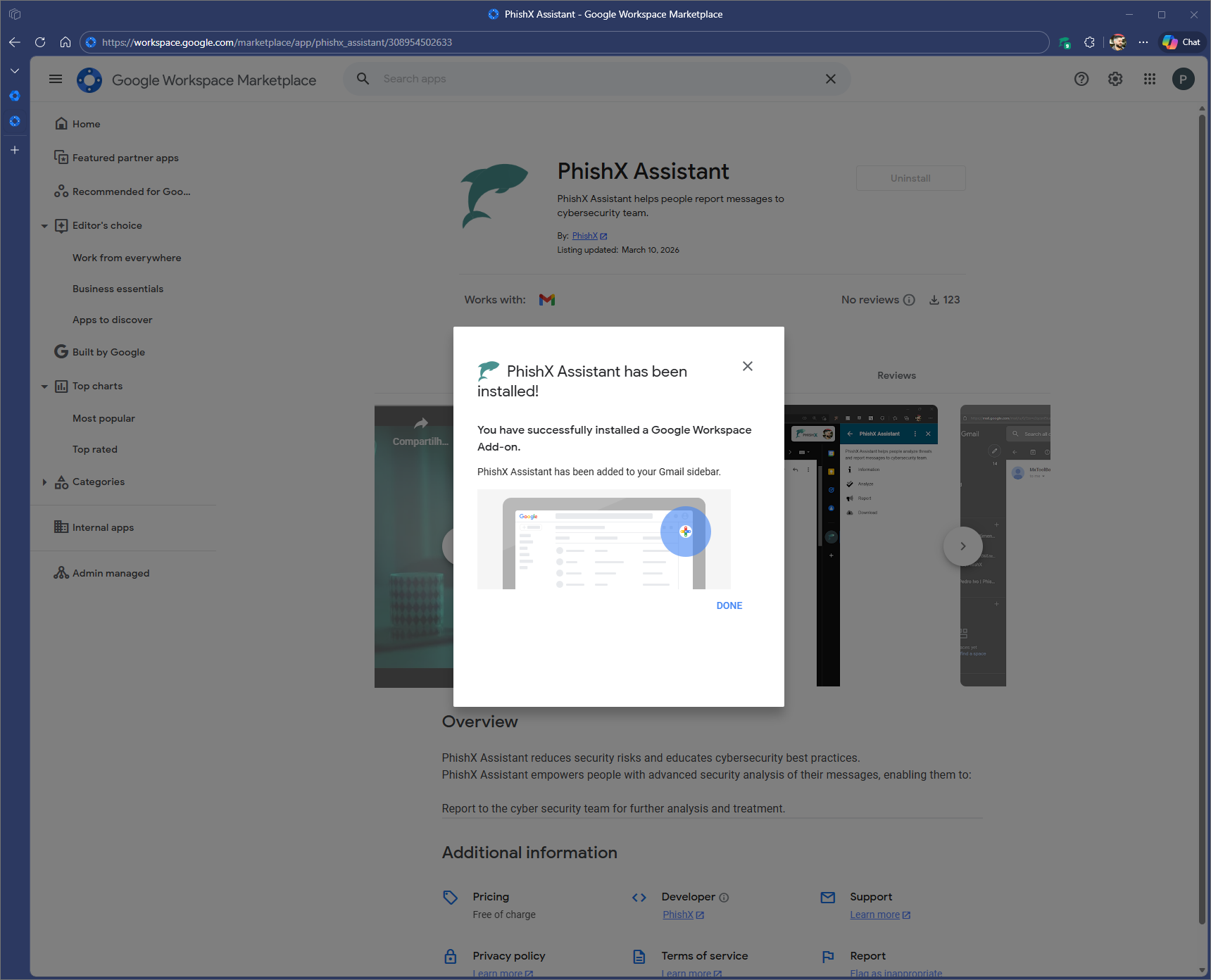Click the account avatar P

coord(1183,79)
